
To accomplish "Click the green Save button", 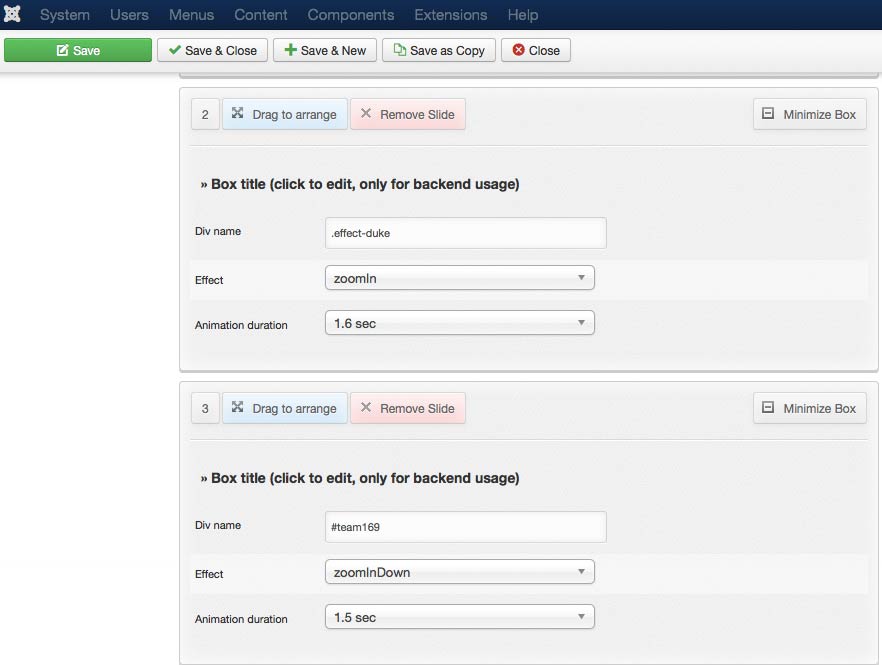I will tap(78, 50).
